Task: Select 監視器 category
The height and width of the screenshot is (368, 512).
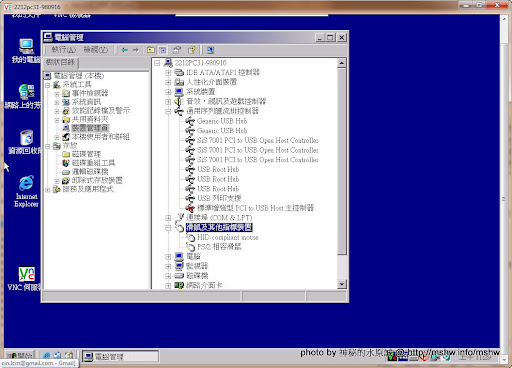Action: [x=197, y=266]
